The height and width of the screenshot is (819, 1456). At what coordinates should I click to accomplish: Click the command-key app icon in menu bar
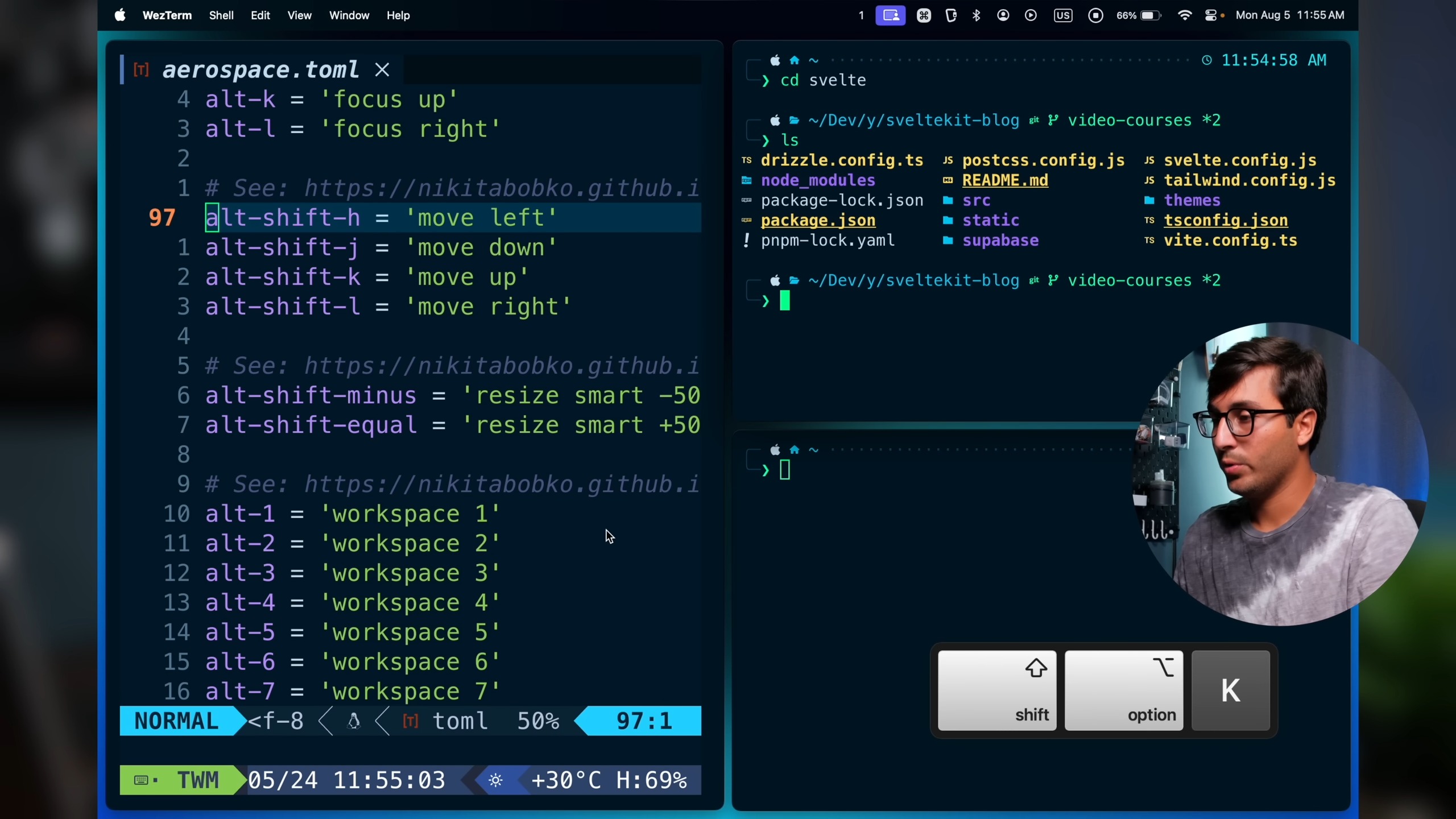coord(924,15)
